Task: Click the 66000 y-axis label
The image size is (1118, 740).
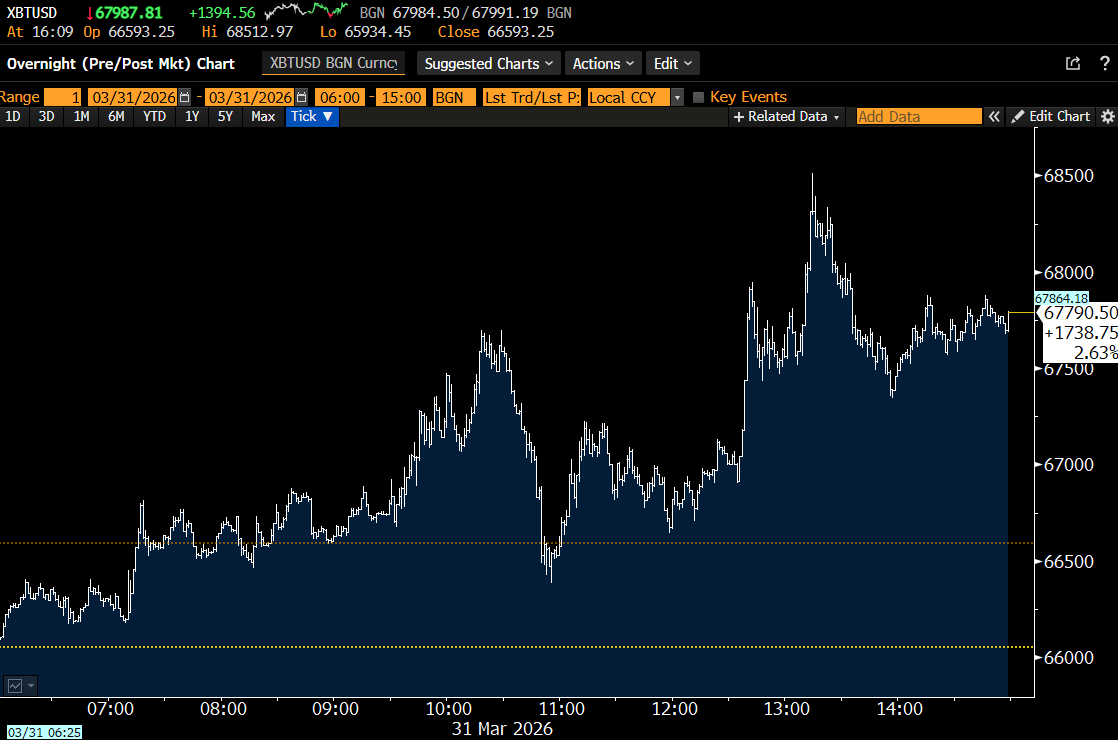Action: coord(1068,658)
